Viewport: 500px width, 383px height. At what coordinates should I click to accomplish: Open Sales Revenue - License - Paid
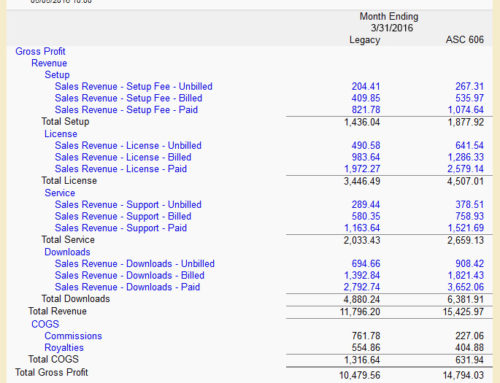point(121,169)
